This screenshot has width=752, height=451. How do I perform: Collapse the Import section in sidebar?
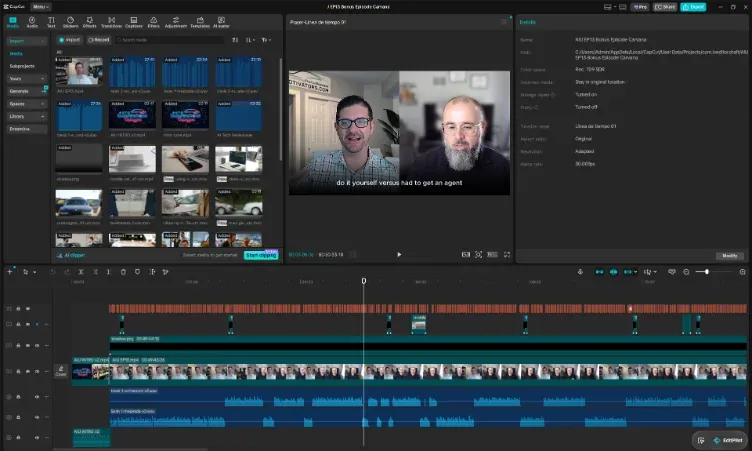(27, 41)
